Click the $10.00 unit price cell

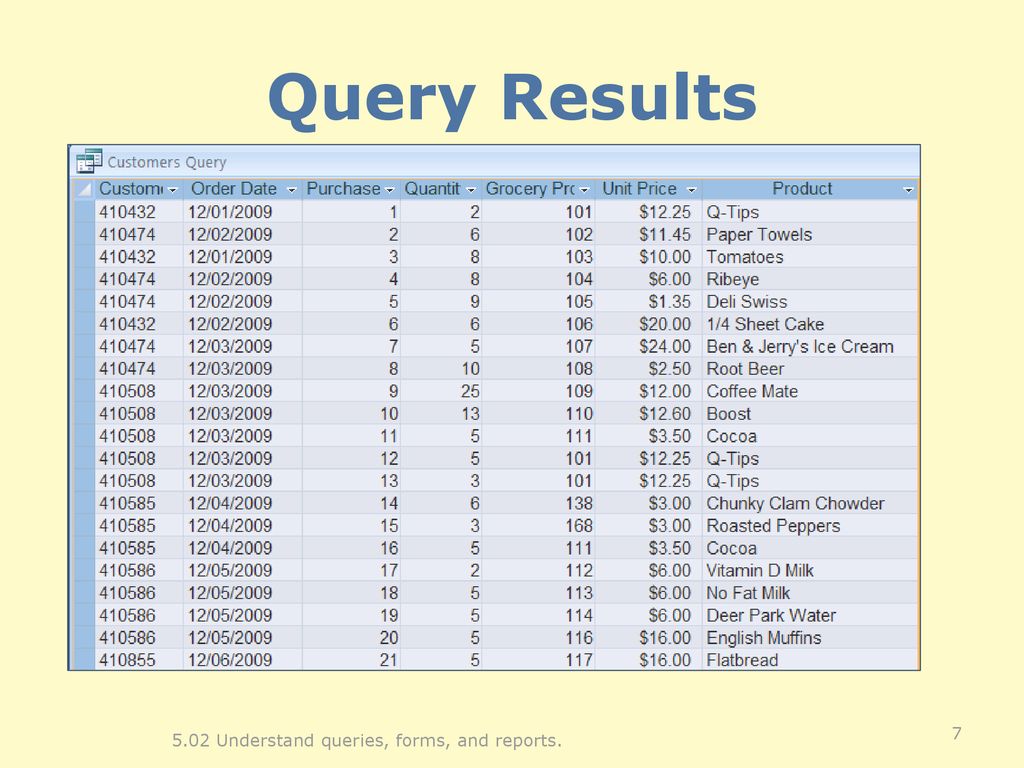(x=648, y=257)
